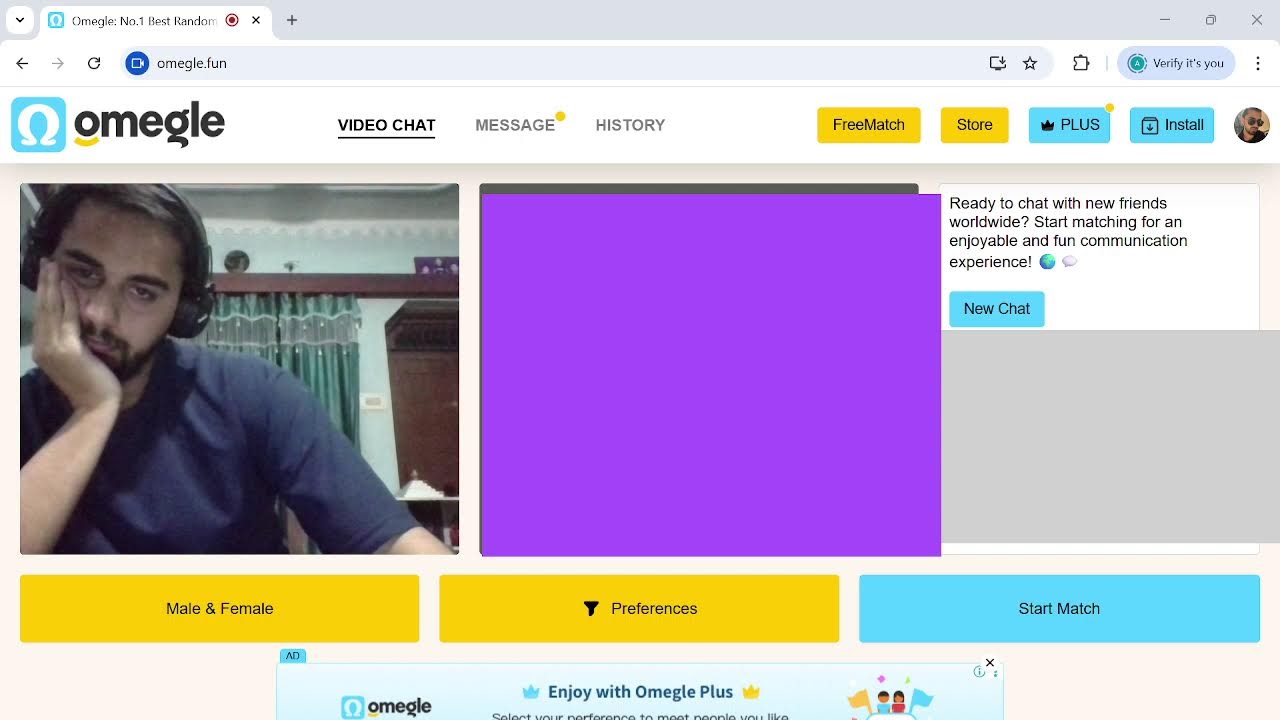Open the Store button

974,125
